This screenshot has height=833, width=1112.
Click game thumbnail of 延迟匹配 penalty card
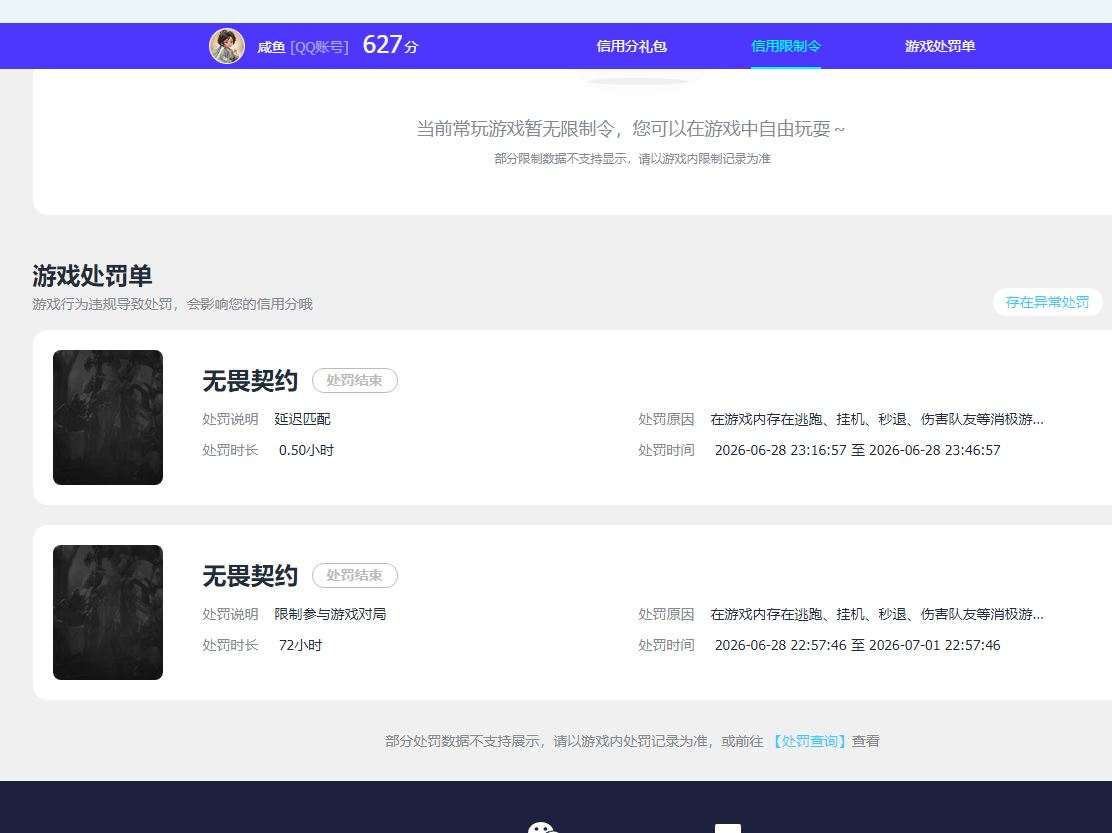pyautogui.click(x=108, y=418)
